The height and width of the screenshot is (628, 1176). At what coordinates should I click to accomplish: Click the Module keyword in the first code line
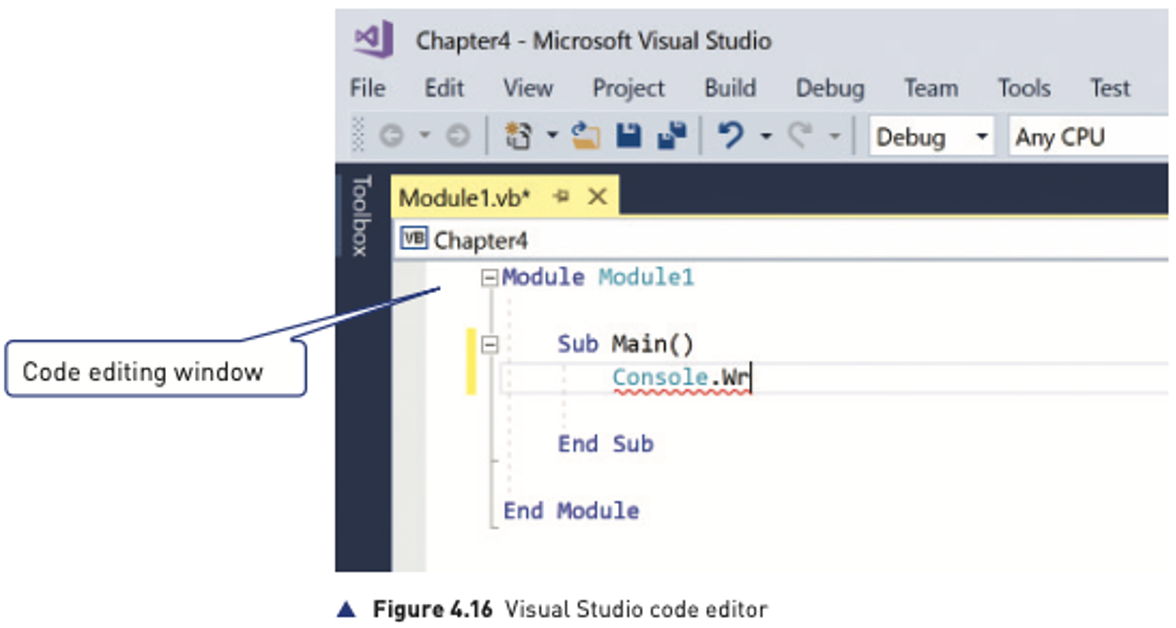tap(543, 277)
